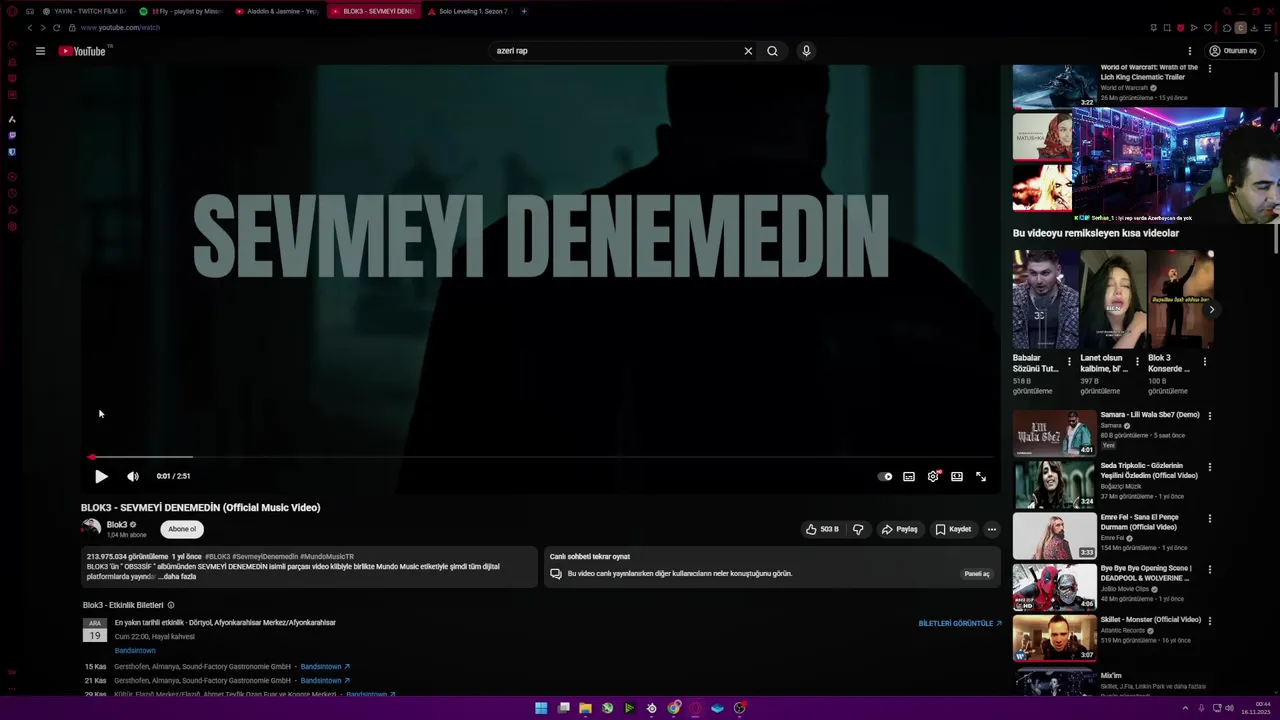The height and width of the screenshot is (720, 1280).
Task: Take a snapshot with the toolbar snapshot icon
Action: click(1166, 28)
